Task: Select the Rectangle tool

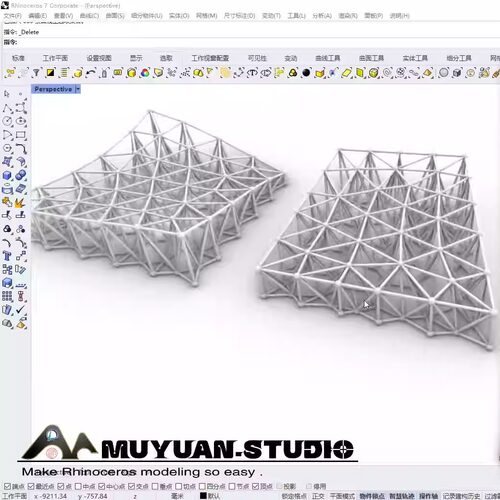Action: (x=21, y=135)
